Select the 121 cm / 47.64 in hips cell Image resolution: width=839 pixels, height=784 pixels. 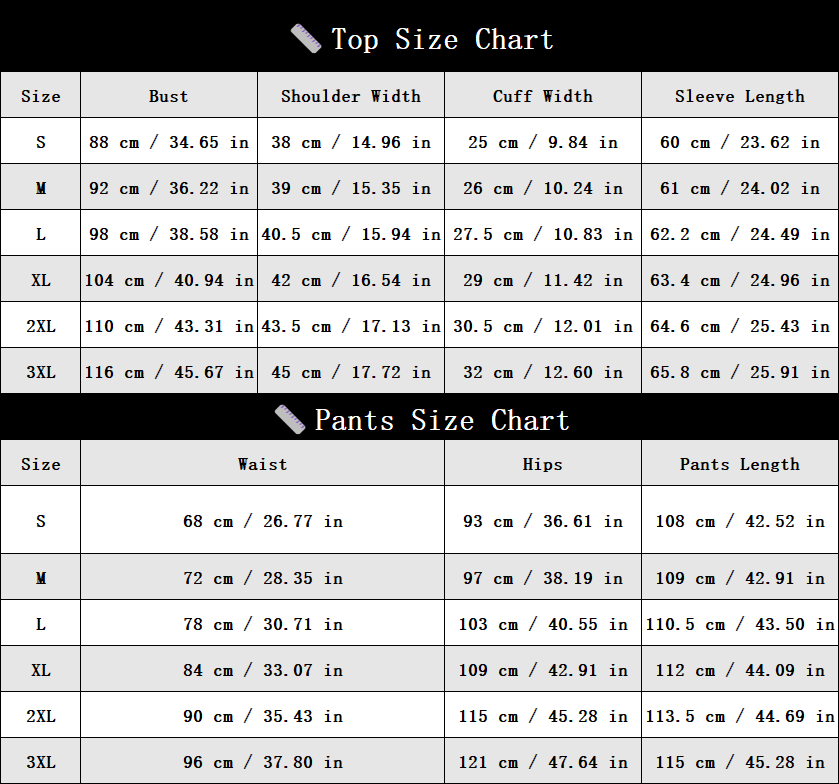pyautogui.click(x=543, y=762)
